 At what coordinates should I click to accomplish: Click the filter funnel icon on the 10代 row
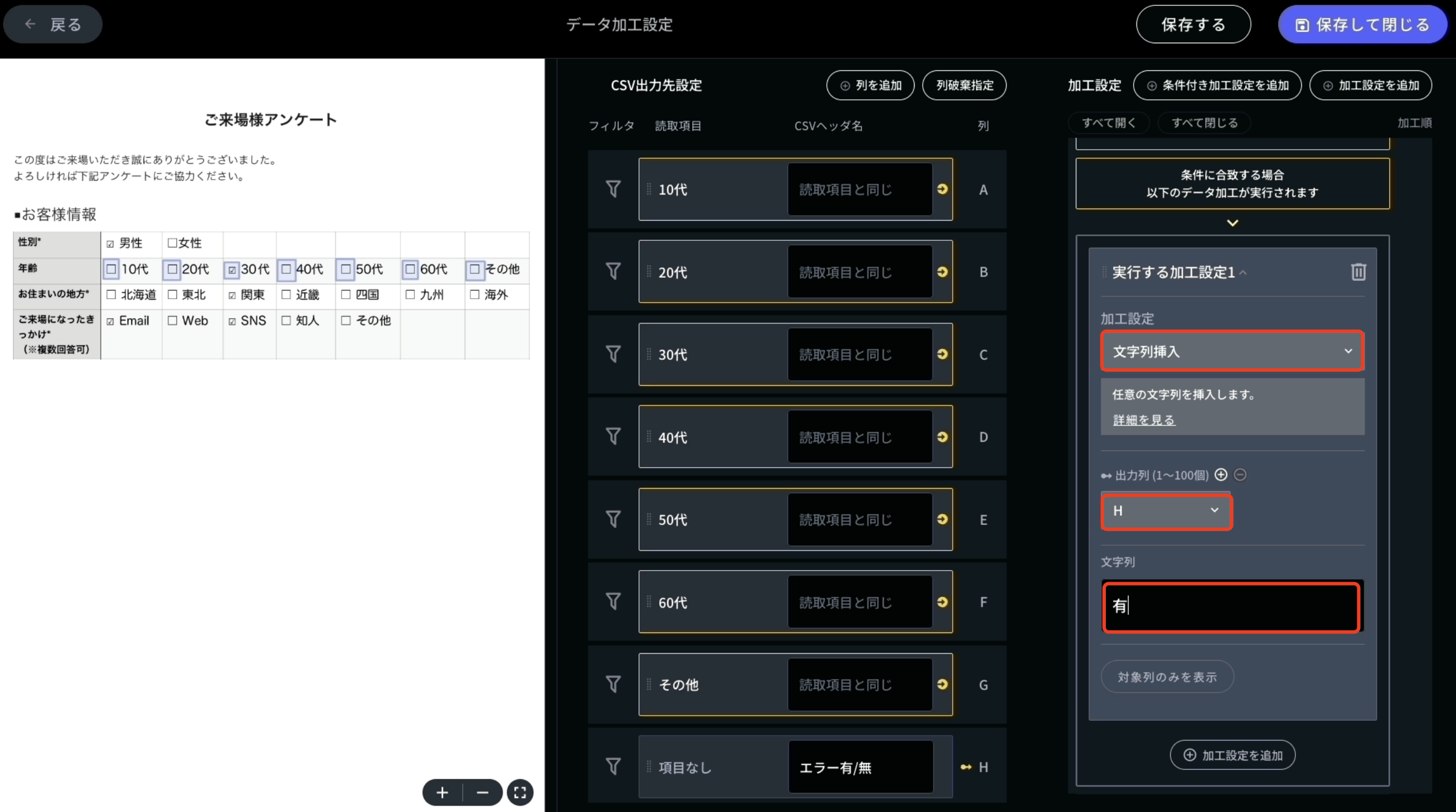pos(614,189)
